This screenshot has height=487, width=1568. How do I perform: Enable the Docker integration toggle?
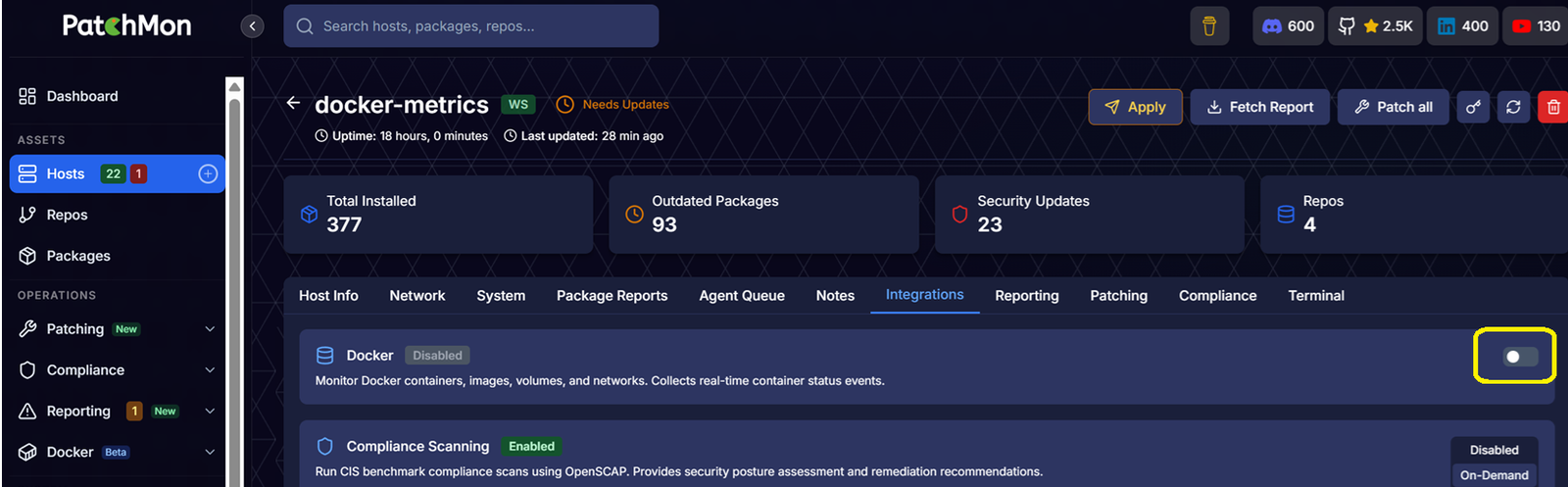[1521, 357]
